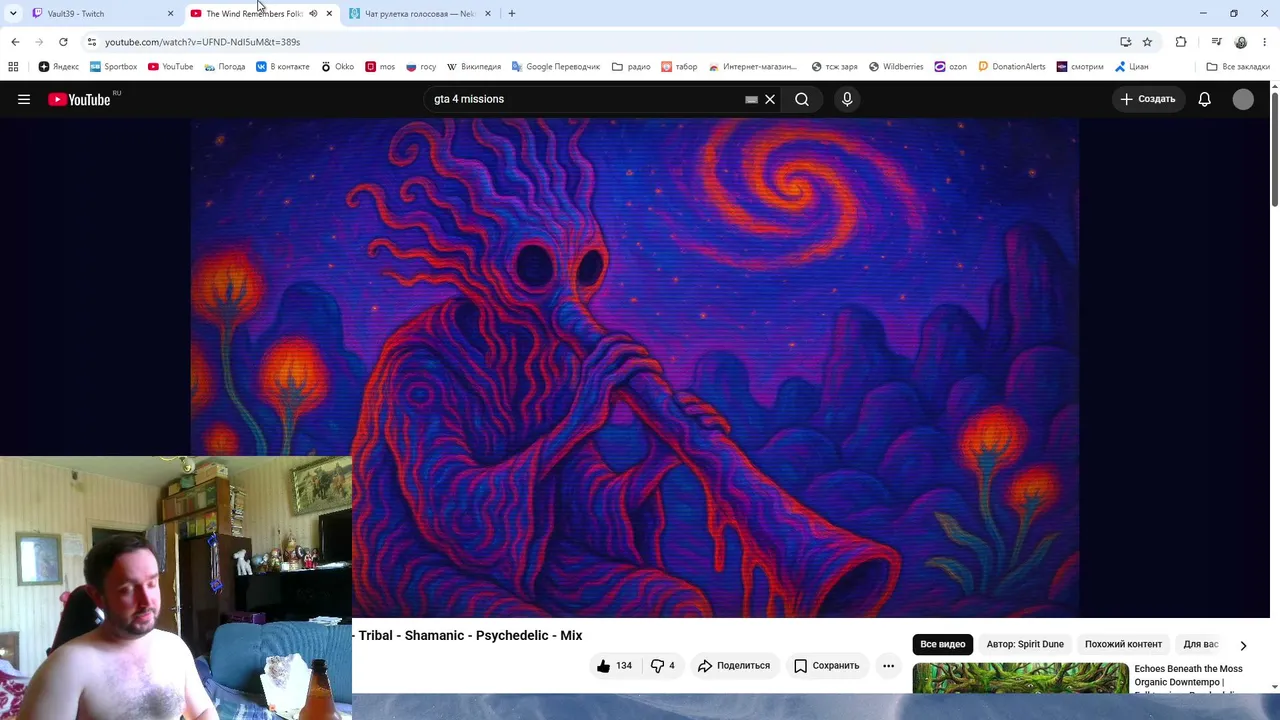Open the Sportbox bookmark

tap(113, 67)
